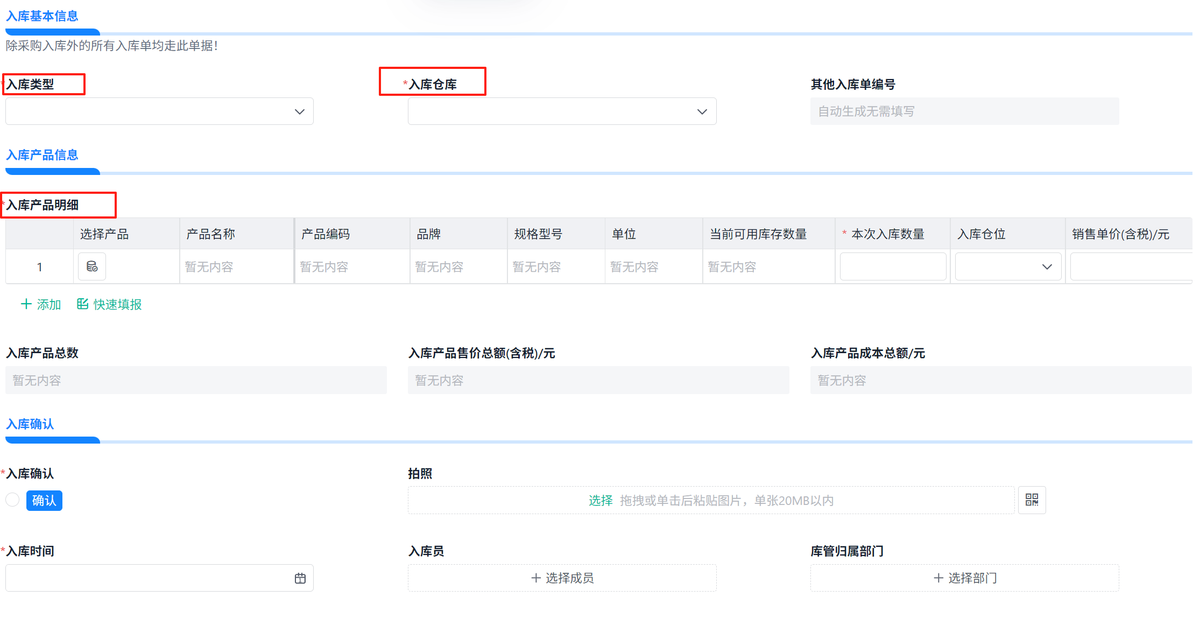Click the blue 确认 button
Image resolution: width=1200 pixels, height=632 pixels.
(x=44, y=500)
